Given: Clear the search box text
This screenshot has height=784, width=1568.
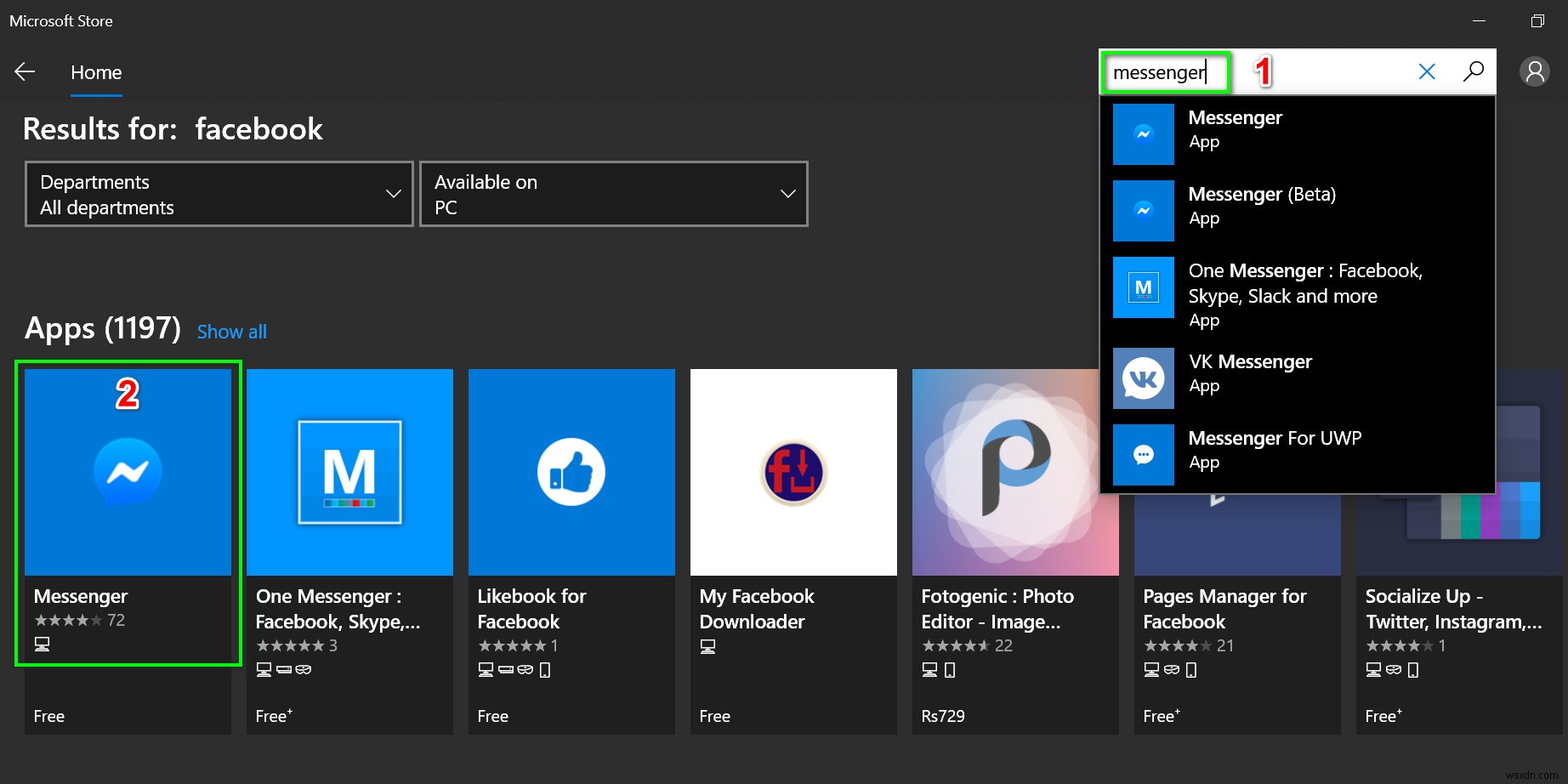Looking at the screenshot, I should (1427, 71).
